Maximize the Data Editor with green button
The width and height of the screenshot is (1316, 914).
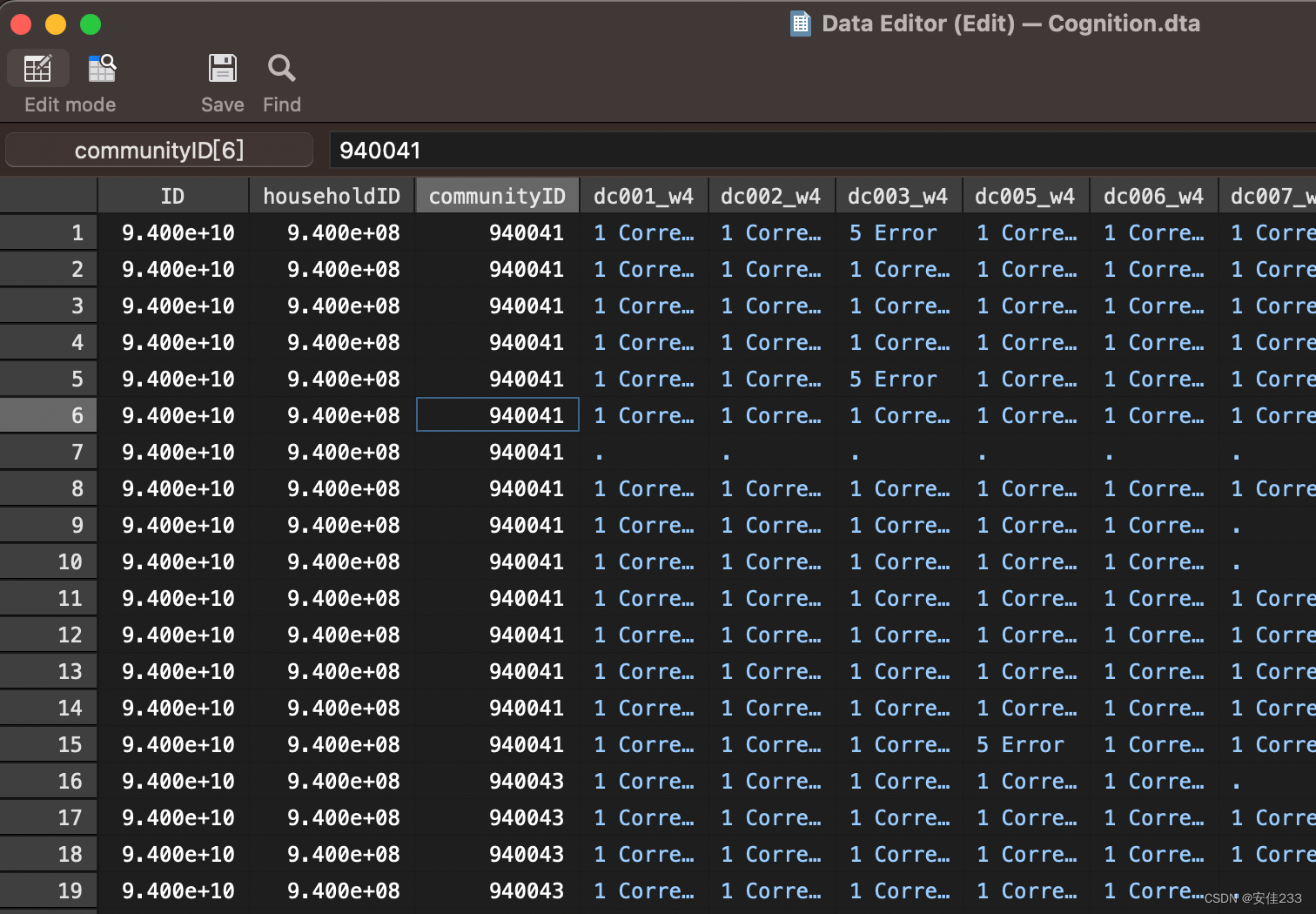91,24
